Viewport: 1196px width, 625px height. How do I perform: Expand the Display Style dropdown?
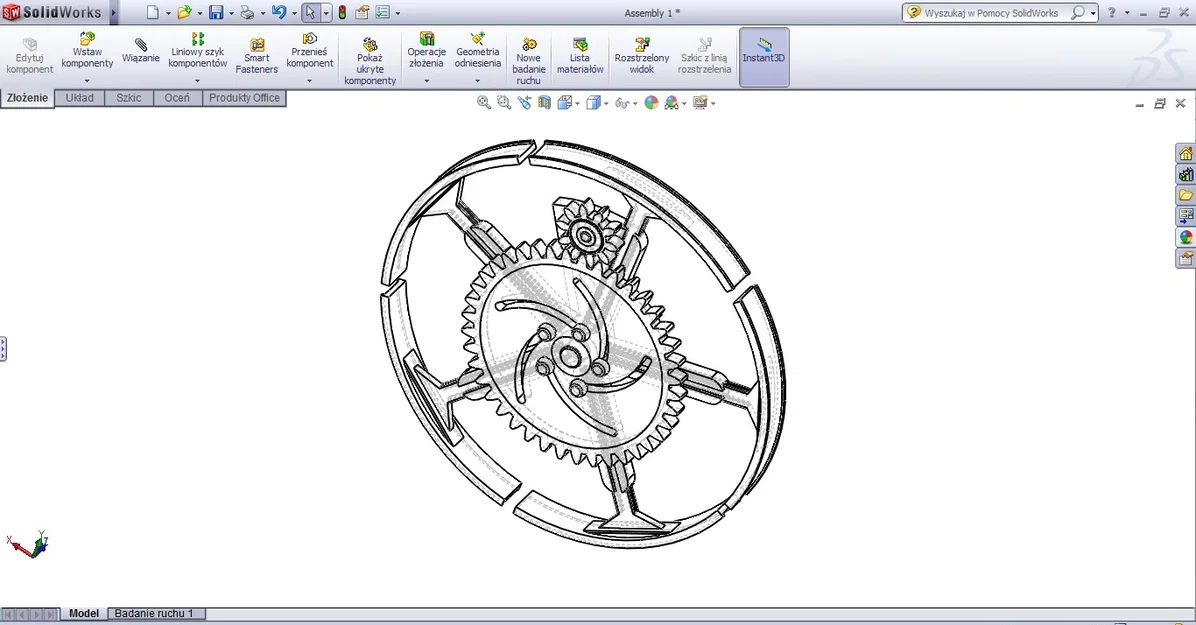click(x=607, y=102)
